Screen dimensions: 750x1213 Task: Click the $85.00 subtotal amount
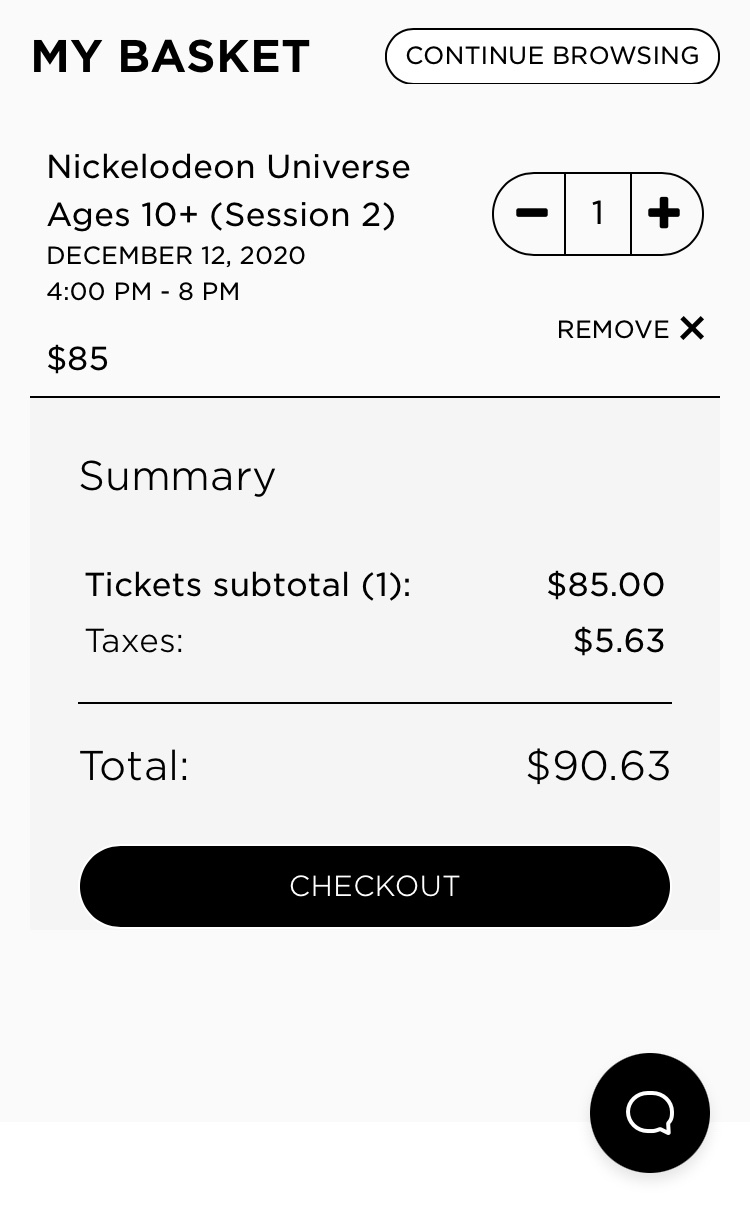coord(605,584)
